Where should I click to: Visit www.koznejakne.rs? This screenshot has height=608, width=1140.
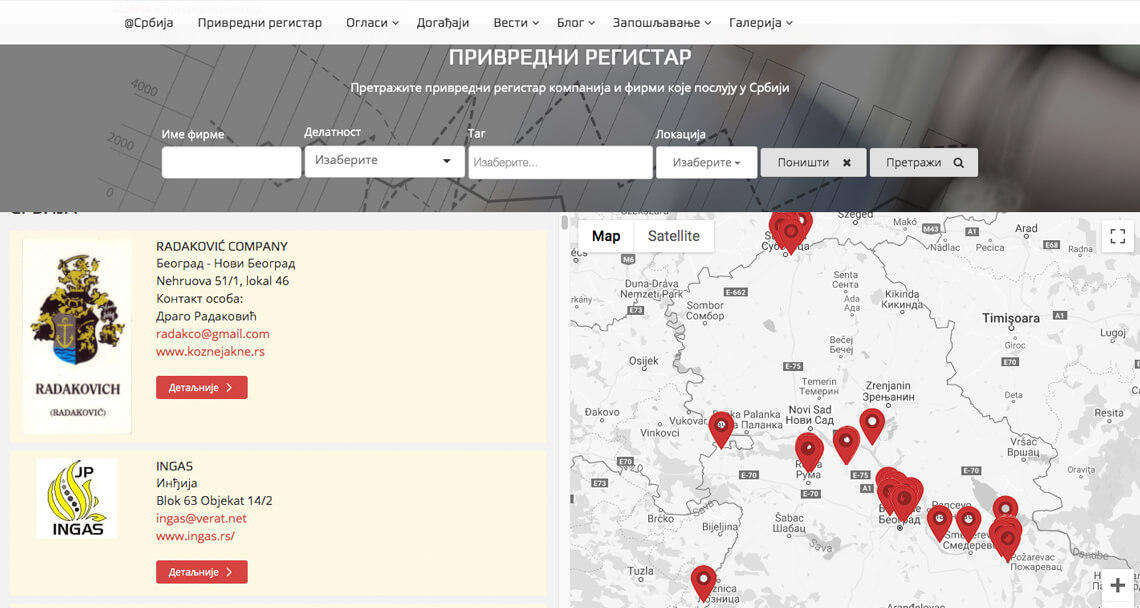[211, 351]
